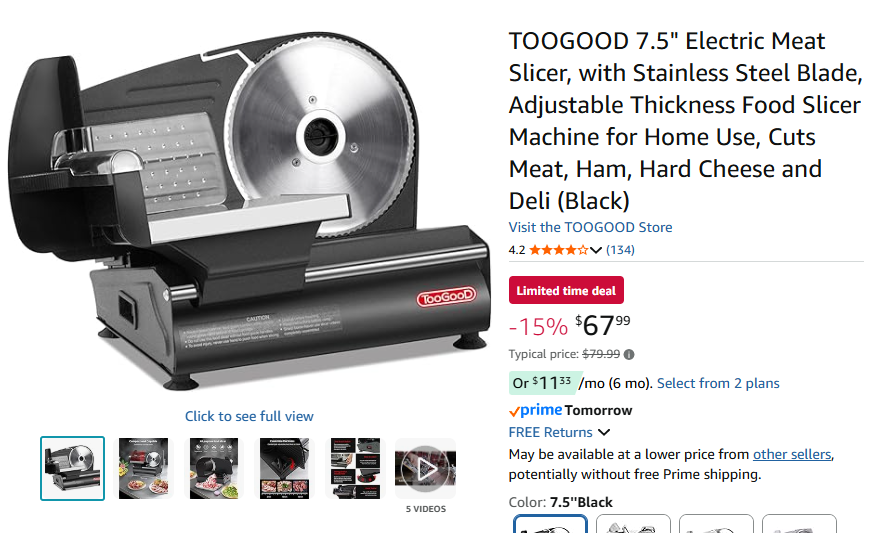Click the Limited time deal badge
Image resolution: width=876 pixels, height=533 pixels.
click(566, 291)
